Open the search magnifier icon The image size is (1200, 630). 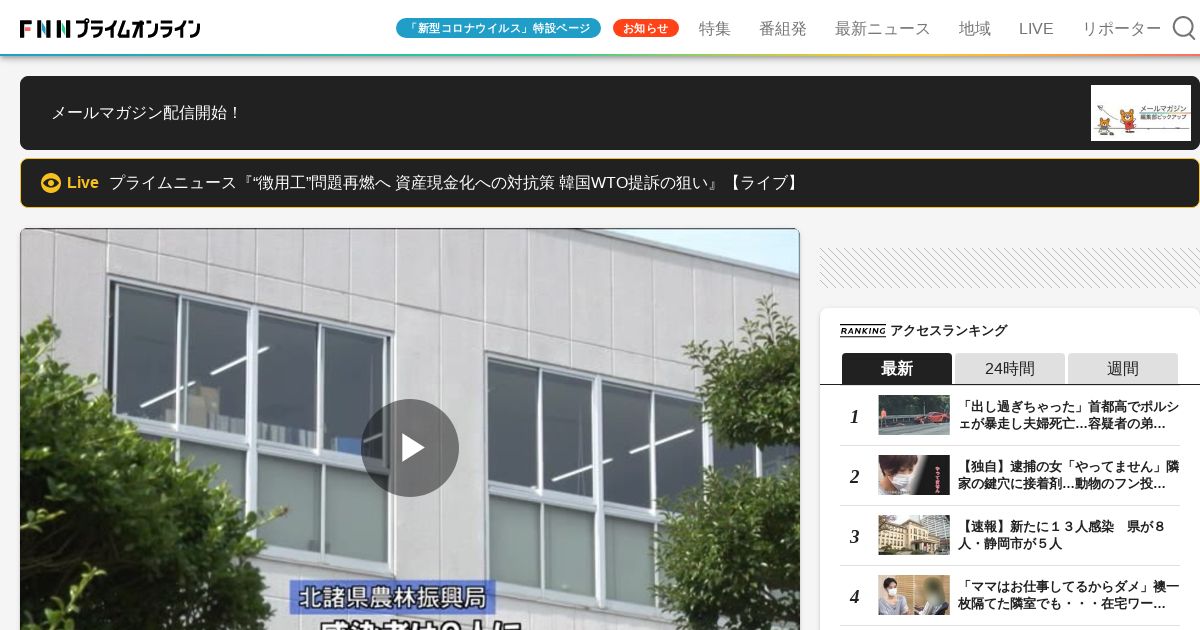point(1183,28)
